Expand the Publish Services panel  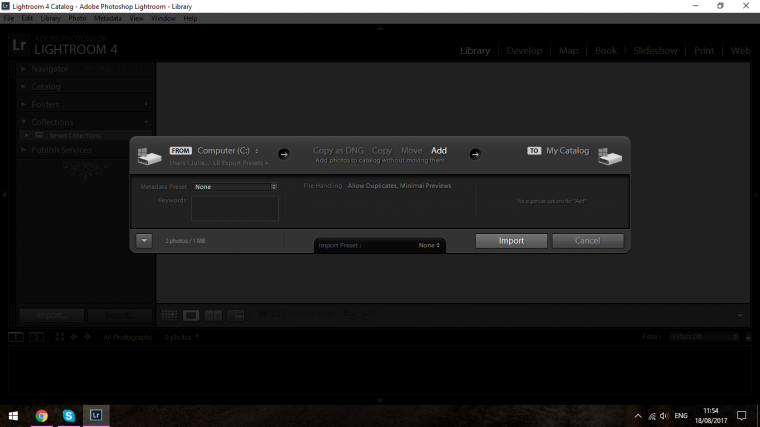click(x=23, y=150)
